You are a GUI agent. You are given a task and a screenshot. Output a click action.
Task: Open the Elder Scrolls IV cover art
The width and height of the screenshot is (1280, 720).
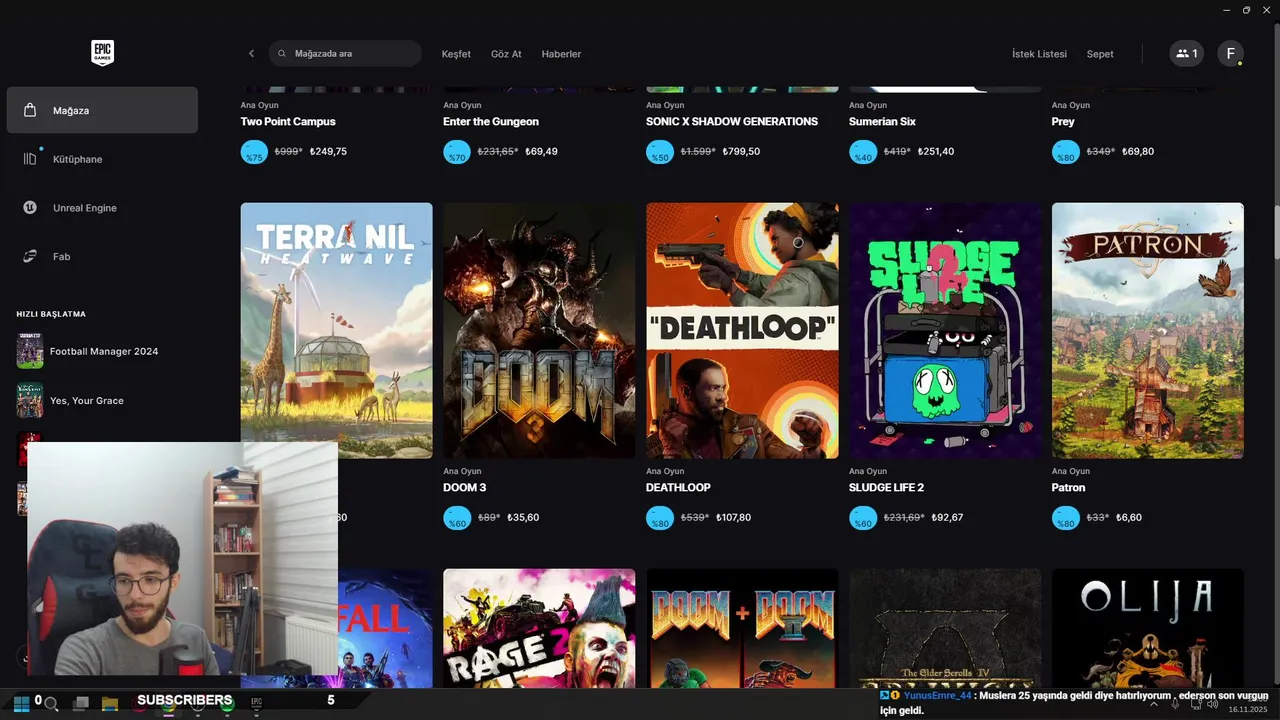(945, 629)
